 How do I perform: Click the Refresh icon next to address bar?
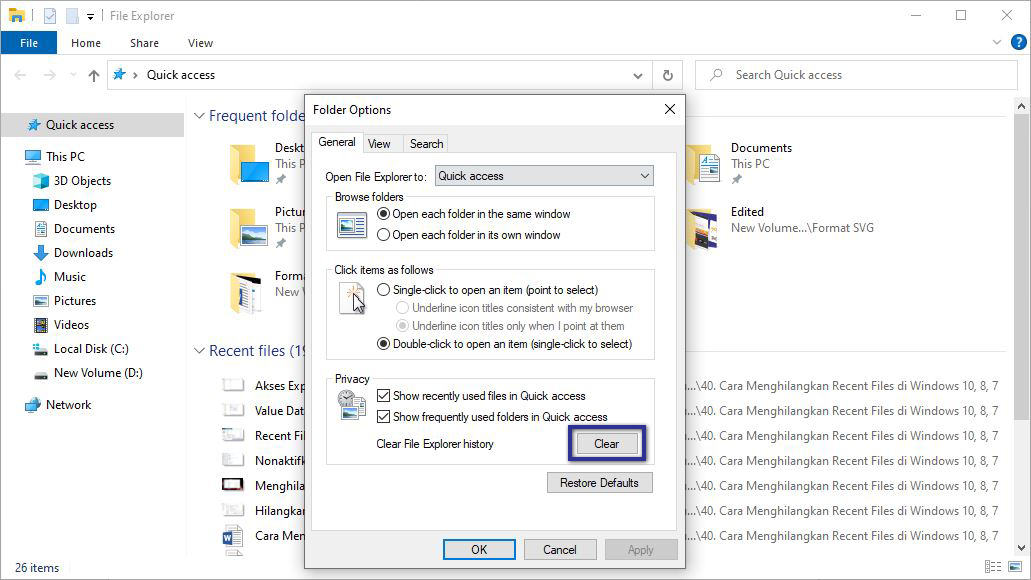click(x=668, y=75)
